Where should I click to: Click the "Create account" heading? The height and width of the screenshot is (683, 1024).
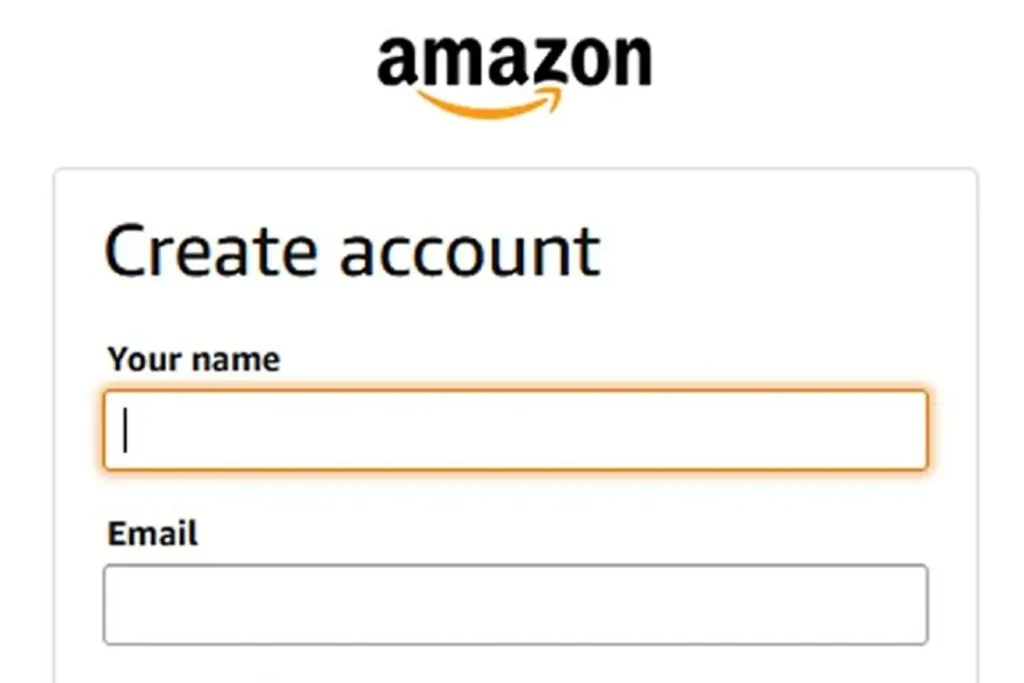pyautogui.click(x=352, y=251)
